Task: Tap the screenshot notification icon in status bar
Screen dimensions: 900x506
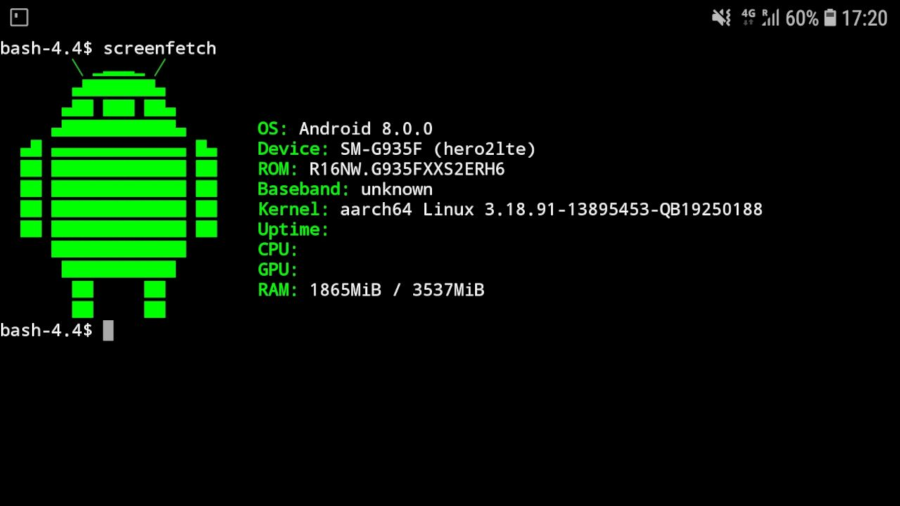Action: point(19,17)
